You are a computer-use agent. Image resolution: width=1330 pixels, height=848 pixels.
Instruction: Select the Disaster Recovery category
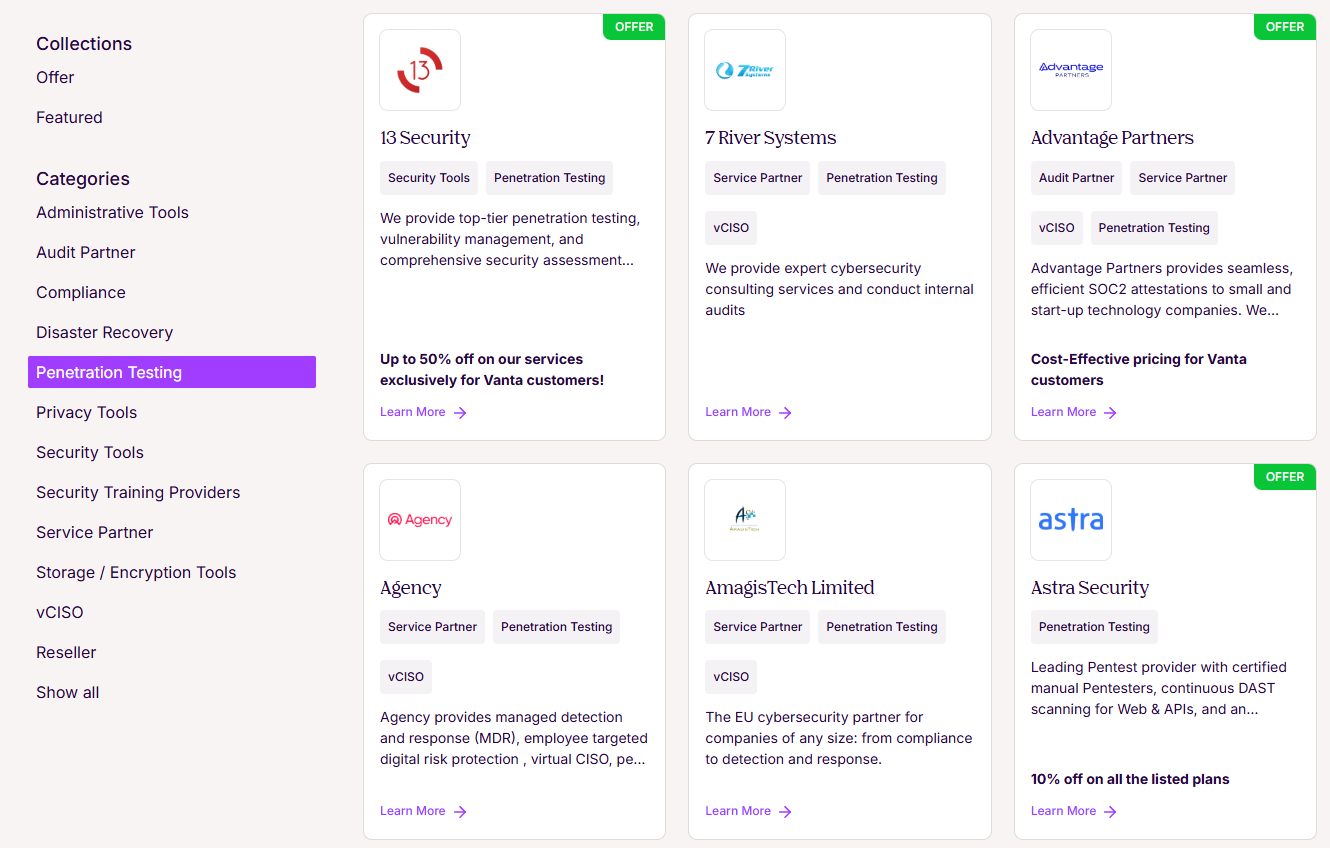point(105,332)
